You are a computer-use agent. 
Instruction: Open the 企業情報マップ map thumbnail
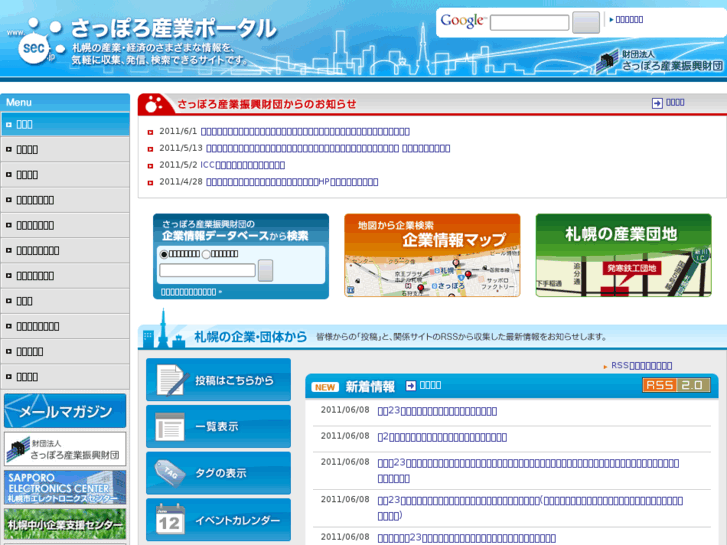click(x=432, y=256)
